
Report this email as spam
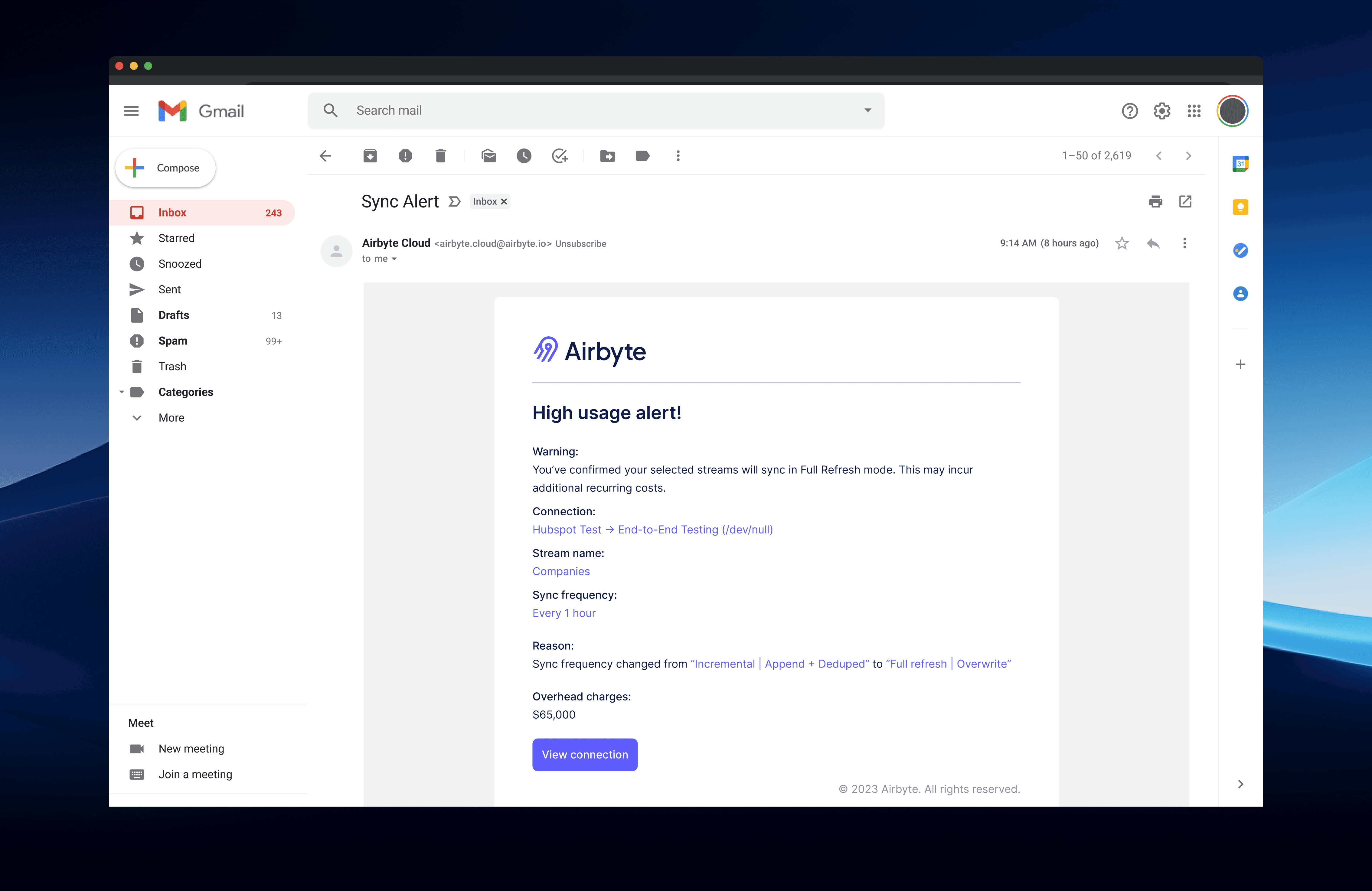(x=405, y=156)
